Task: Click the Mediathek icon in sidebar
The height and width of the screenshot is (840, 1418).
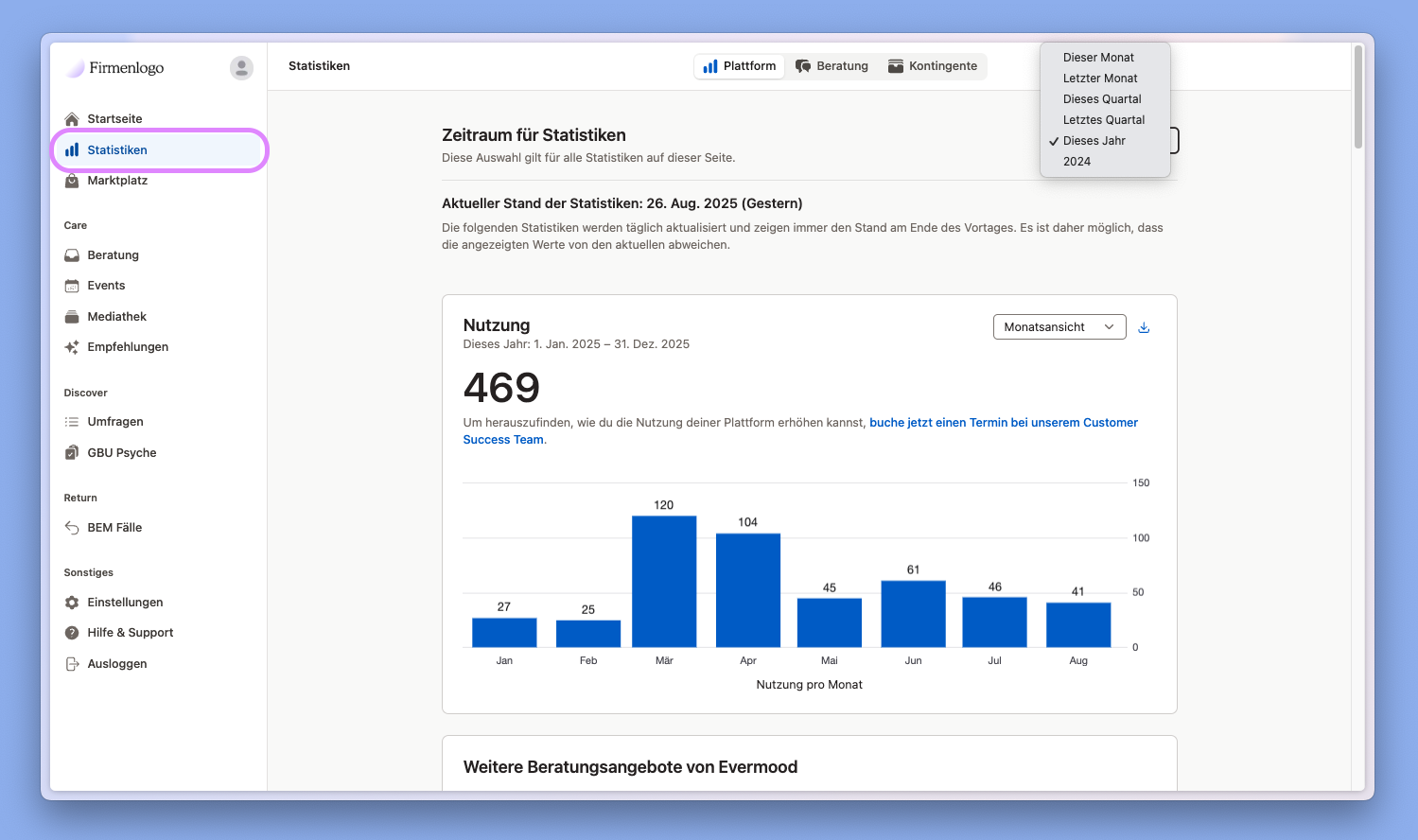Action: pos(72,317)
